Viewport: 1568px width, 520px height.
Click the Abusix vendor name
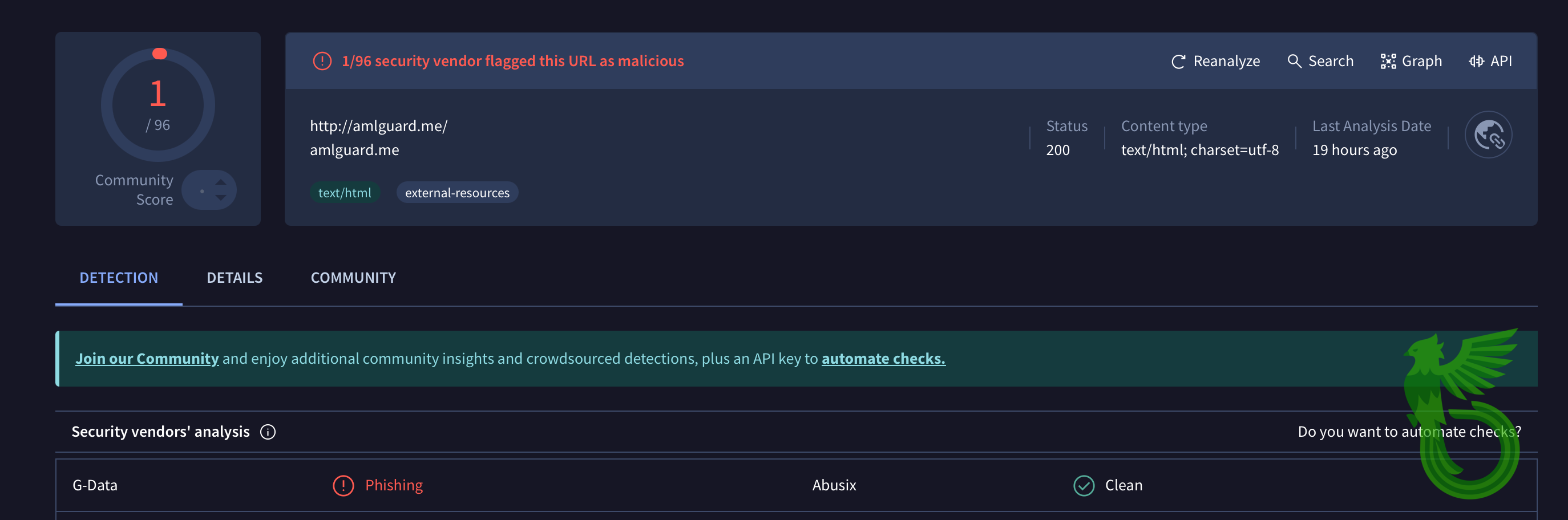click(x=834, y=485)
